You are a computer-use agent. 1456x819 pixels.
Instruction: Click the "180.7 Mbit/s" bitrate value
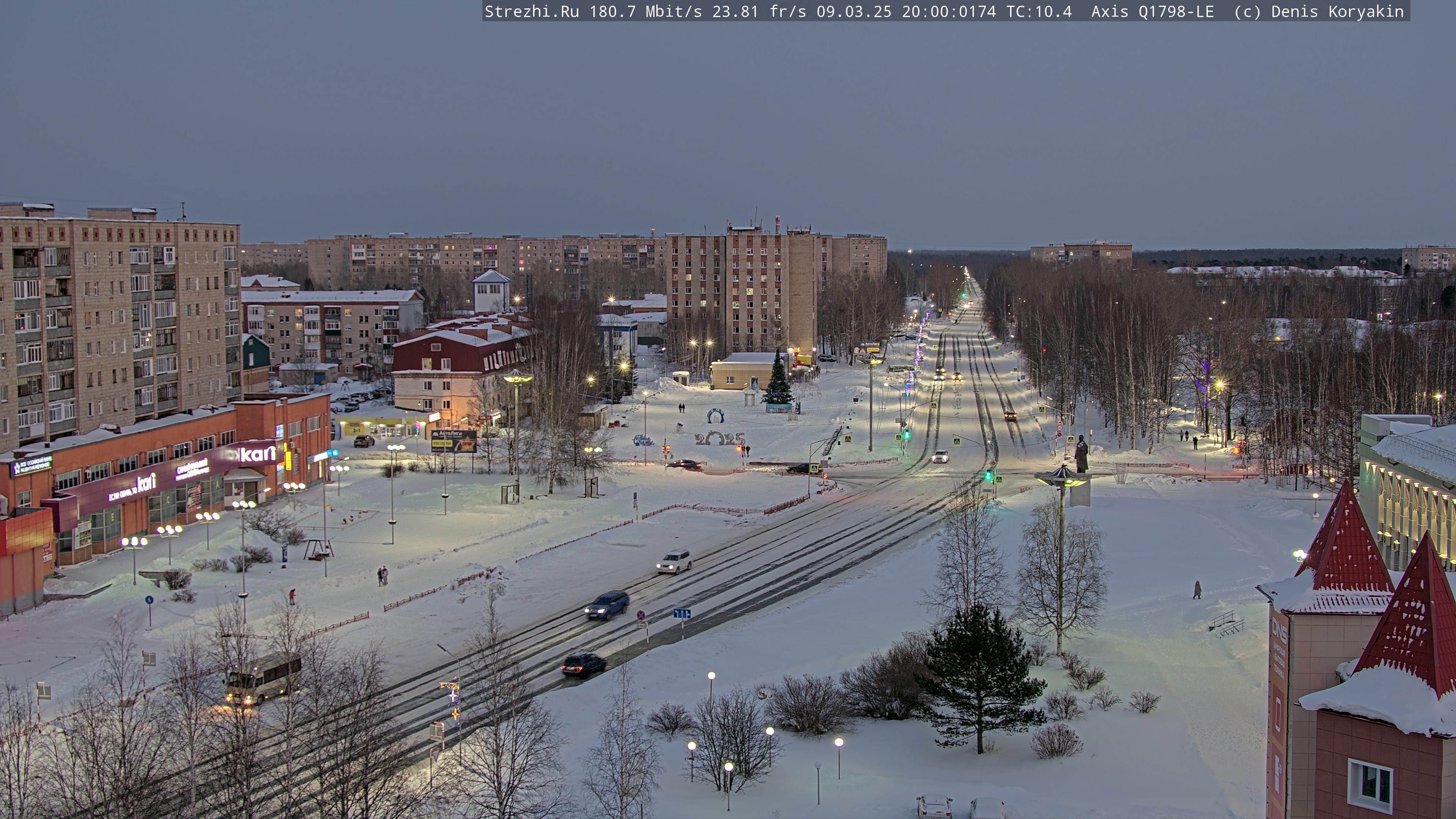coord(645,11)
